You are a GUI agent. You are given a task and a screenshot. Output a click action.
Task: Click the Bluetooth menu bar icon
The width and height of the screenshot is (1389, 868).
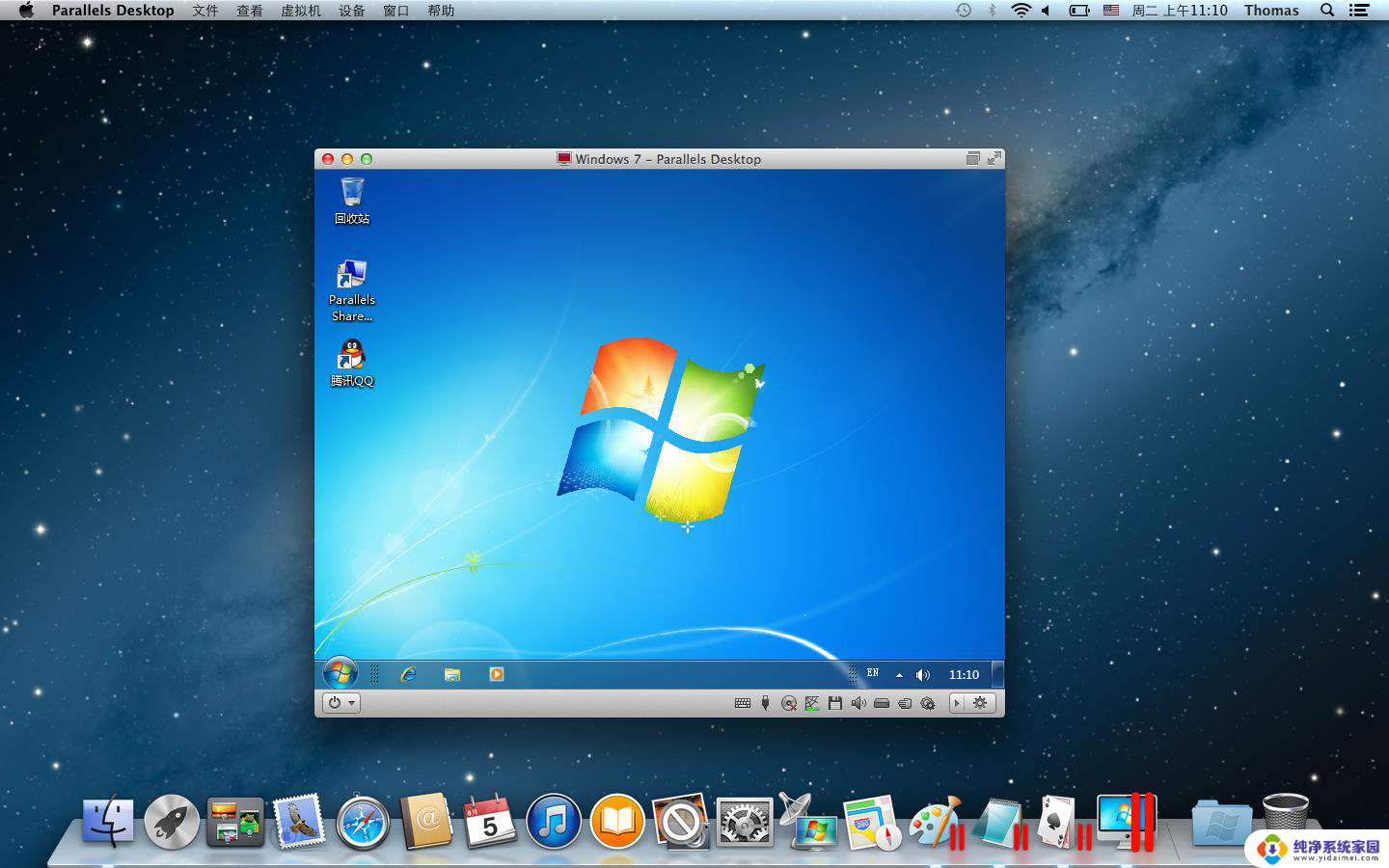click(x=992, y=11)
